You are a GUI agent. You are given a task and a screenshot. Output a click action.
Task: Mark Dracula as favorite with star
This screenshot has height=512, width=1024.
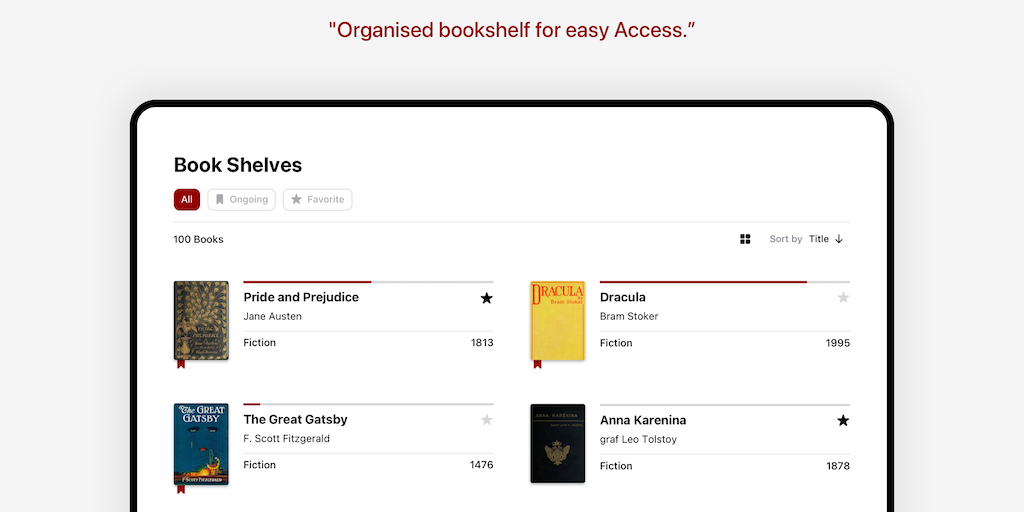coord(843,298)
